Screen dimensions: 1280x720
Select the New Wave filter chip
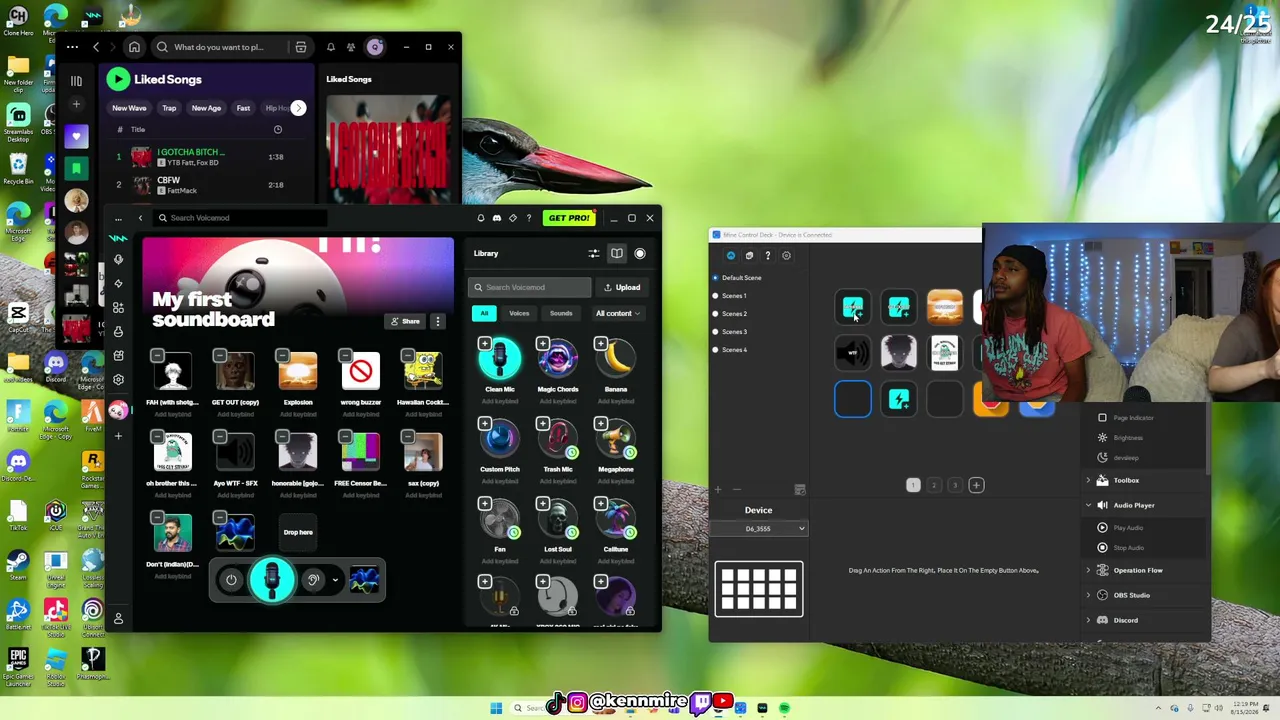click(x=129, y=108)
